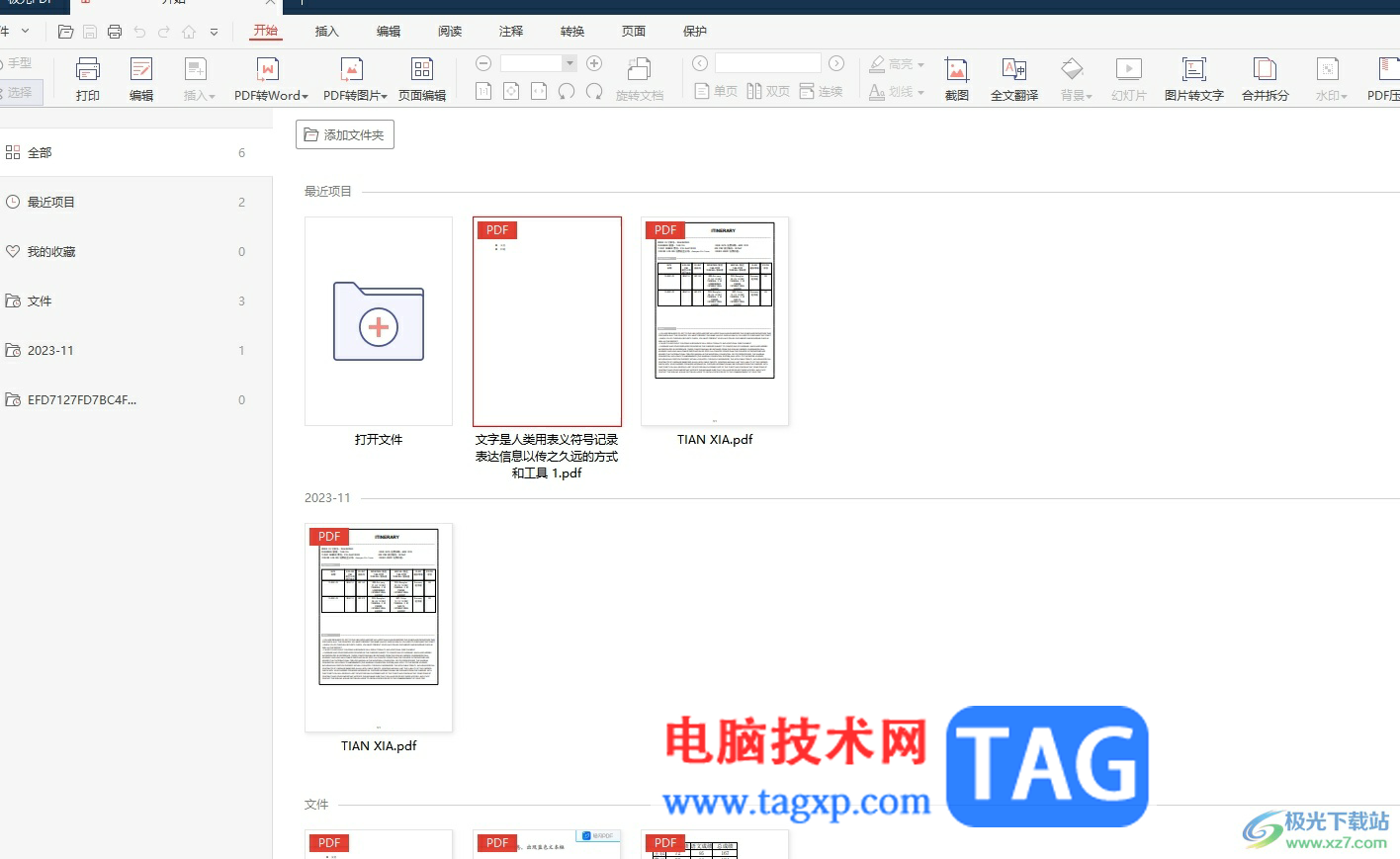Select 我的收藏 favorites in the sidebar
1400x859 pixels.
[134, 251]
